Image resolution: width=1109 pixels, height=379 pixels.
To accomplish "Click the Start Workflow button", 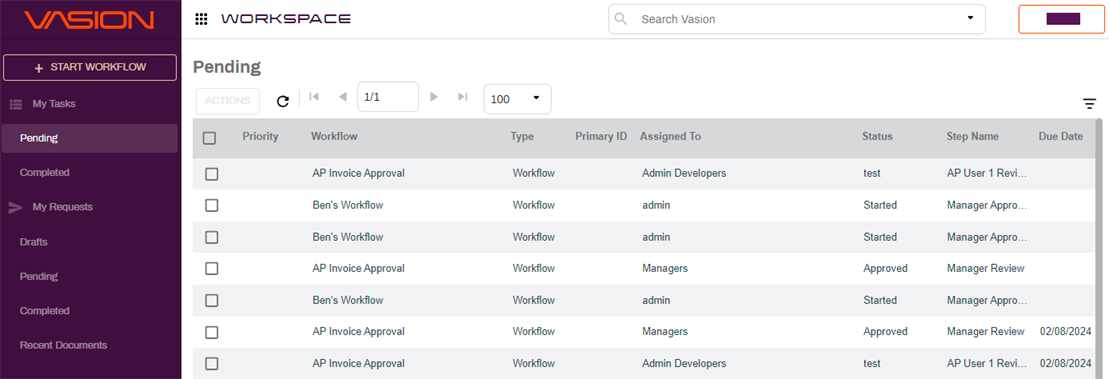I will (90, 67).
